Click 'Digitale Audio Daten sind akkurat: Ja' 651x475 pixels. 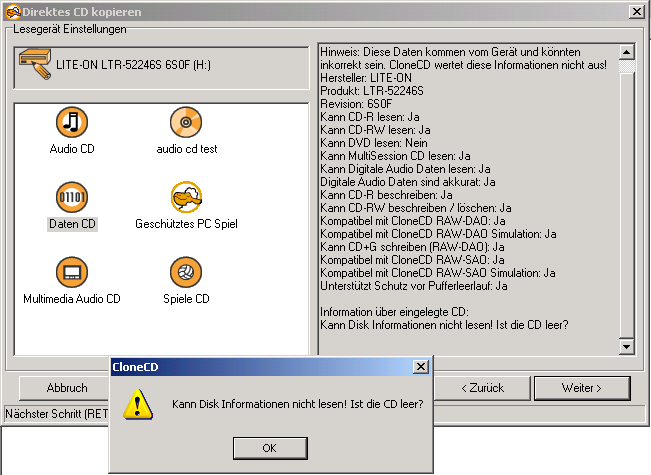click(408, 182)
